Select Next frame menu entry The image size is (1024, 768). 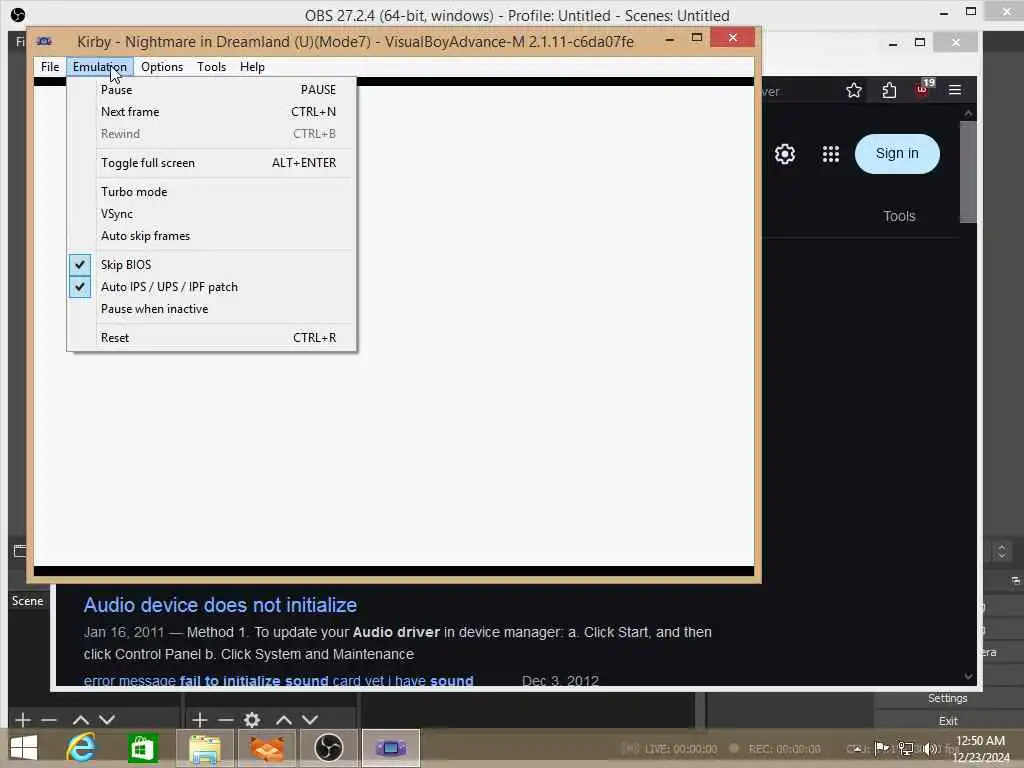tap(212, 112)
